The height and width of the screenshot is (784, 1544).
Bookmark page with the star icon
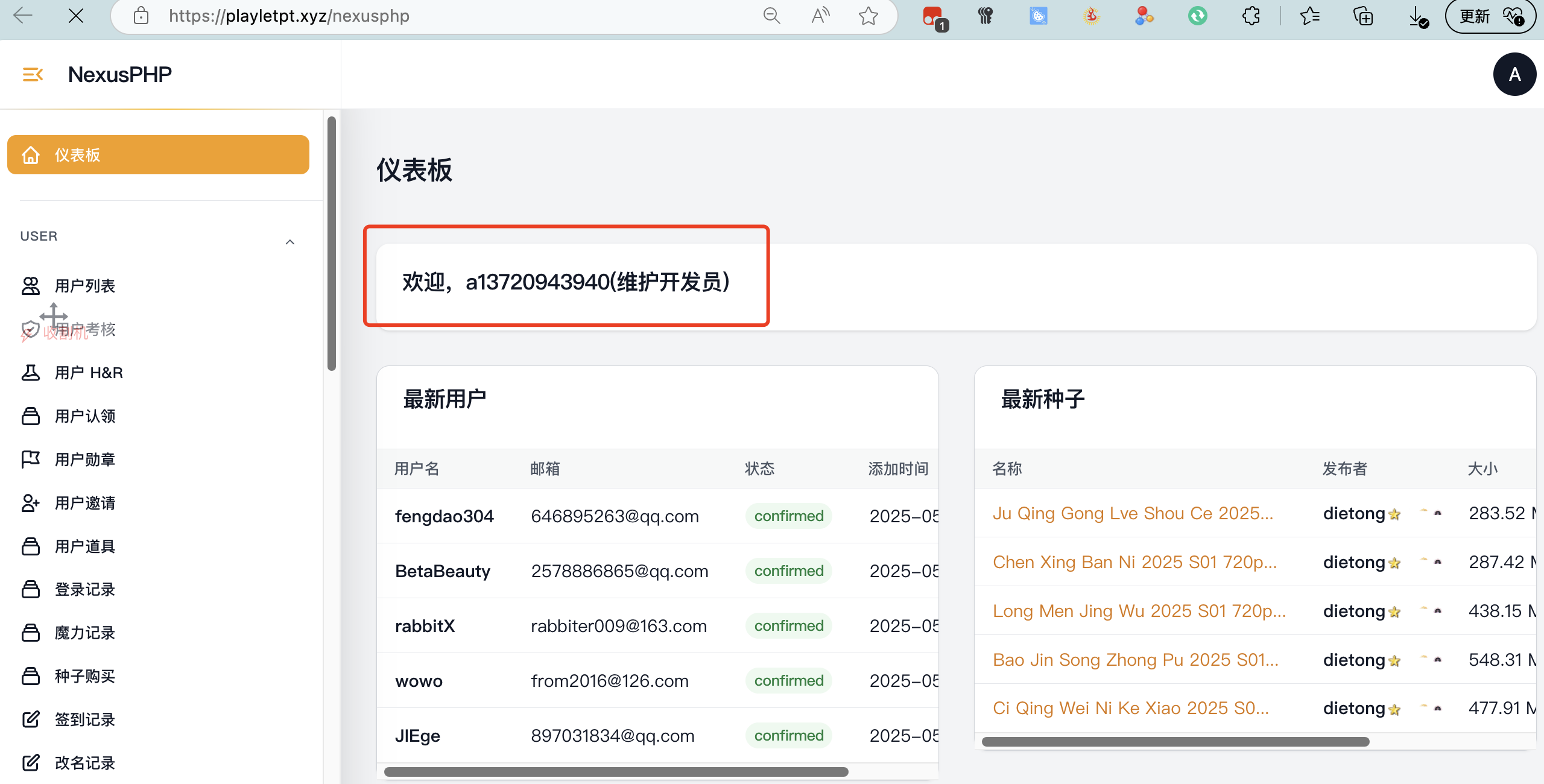(x=868, y=16)
